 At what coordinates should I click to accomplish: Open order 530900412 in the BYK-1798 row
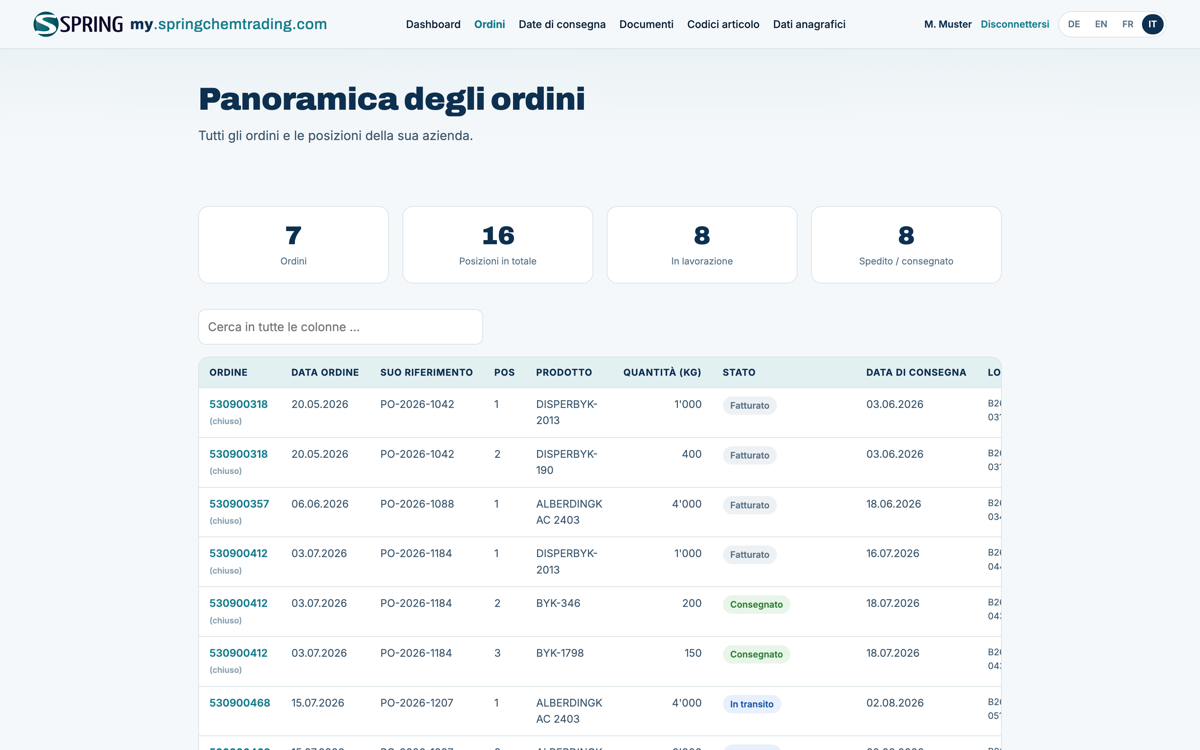[x=238, y=653]
